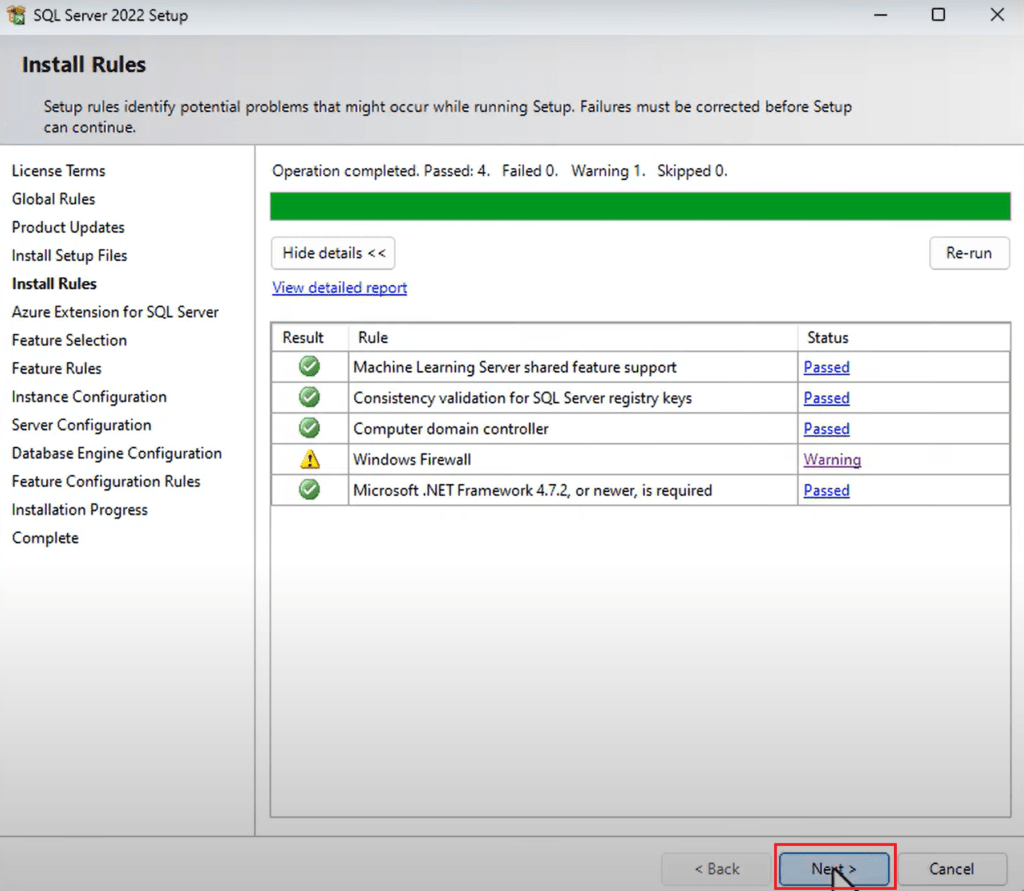Select Feature Configuration Rules step
Image resolution: width=1024 pixels, height=891 pixels.
[106, 481]
